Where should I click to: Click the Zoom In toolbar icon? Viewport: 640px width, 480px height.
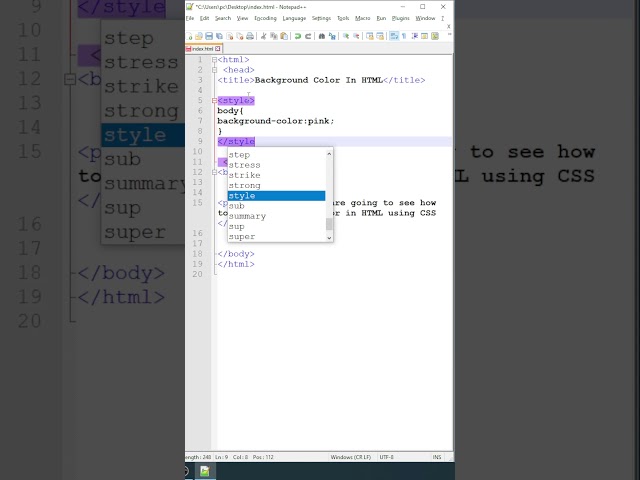[x=346, y=36]
